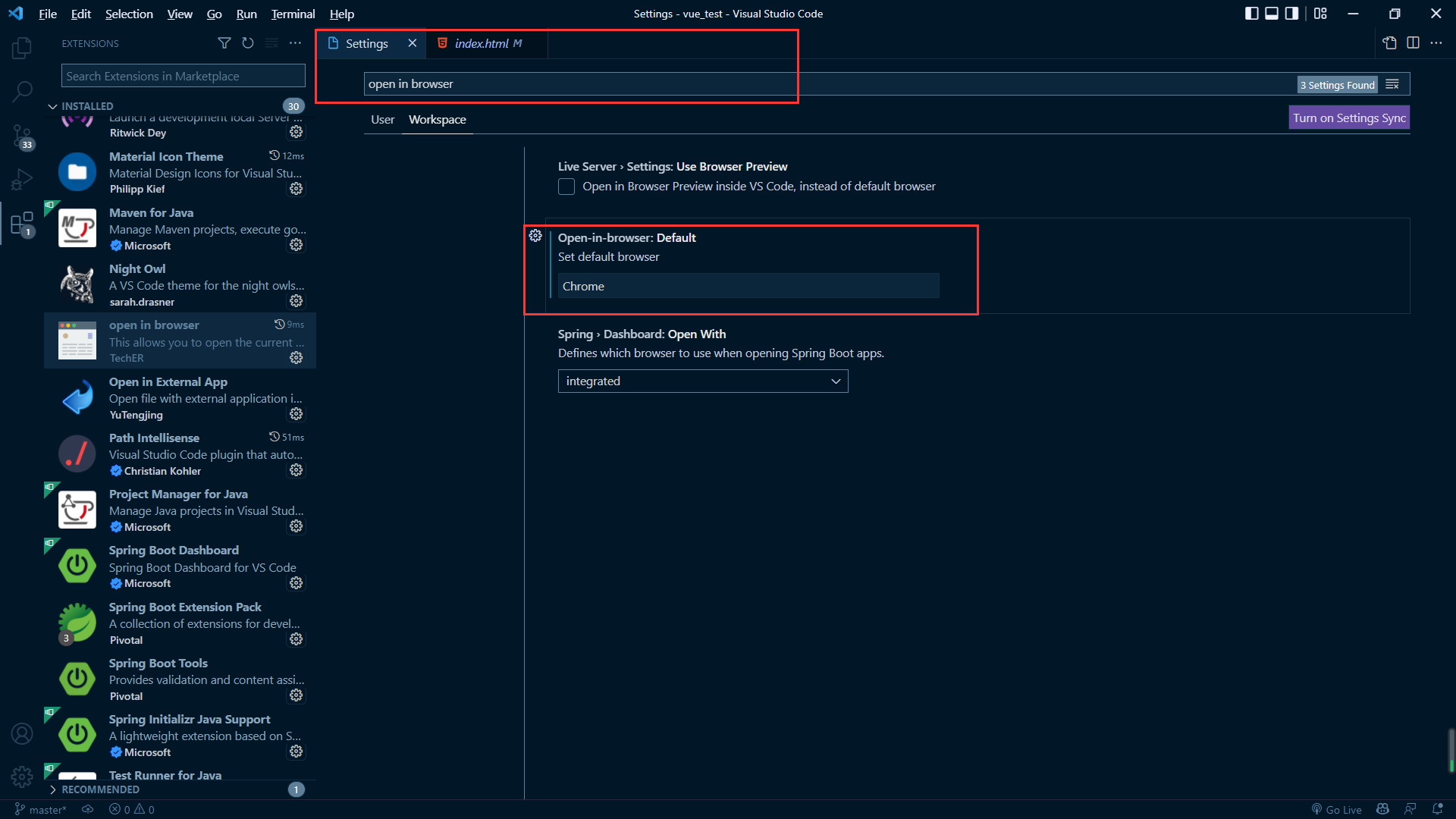This screenshot has width=1456, height=819.
Task: Split the editor to the right
Action: pyautogui.click(x=1413, y=43)
